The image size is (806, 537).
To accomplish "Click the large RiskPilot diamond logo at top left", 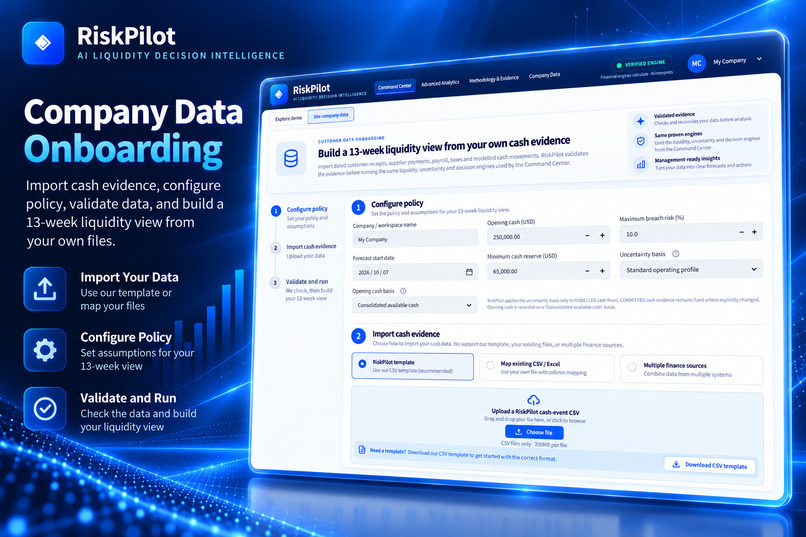I will click(43, 43).
